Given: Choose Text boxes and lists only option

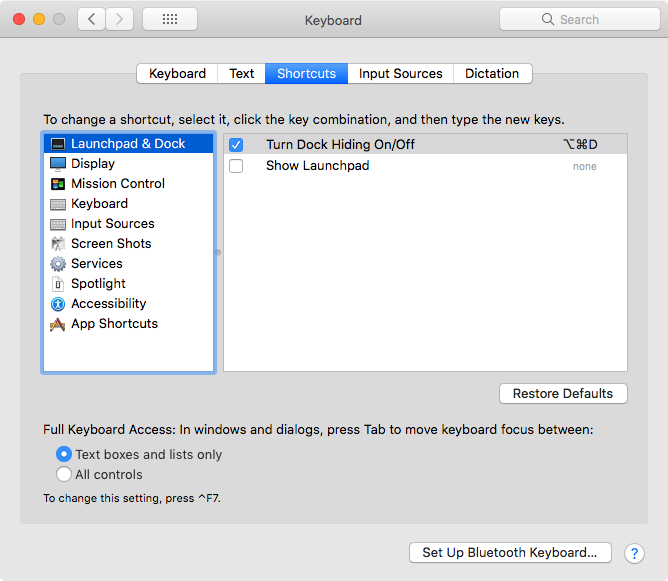Looking at the screenshot, I should (x=64, y=454).
